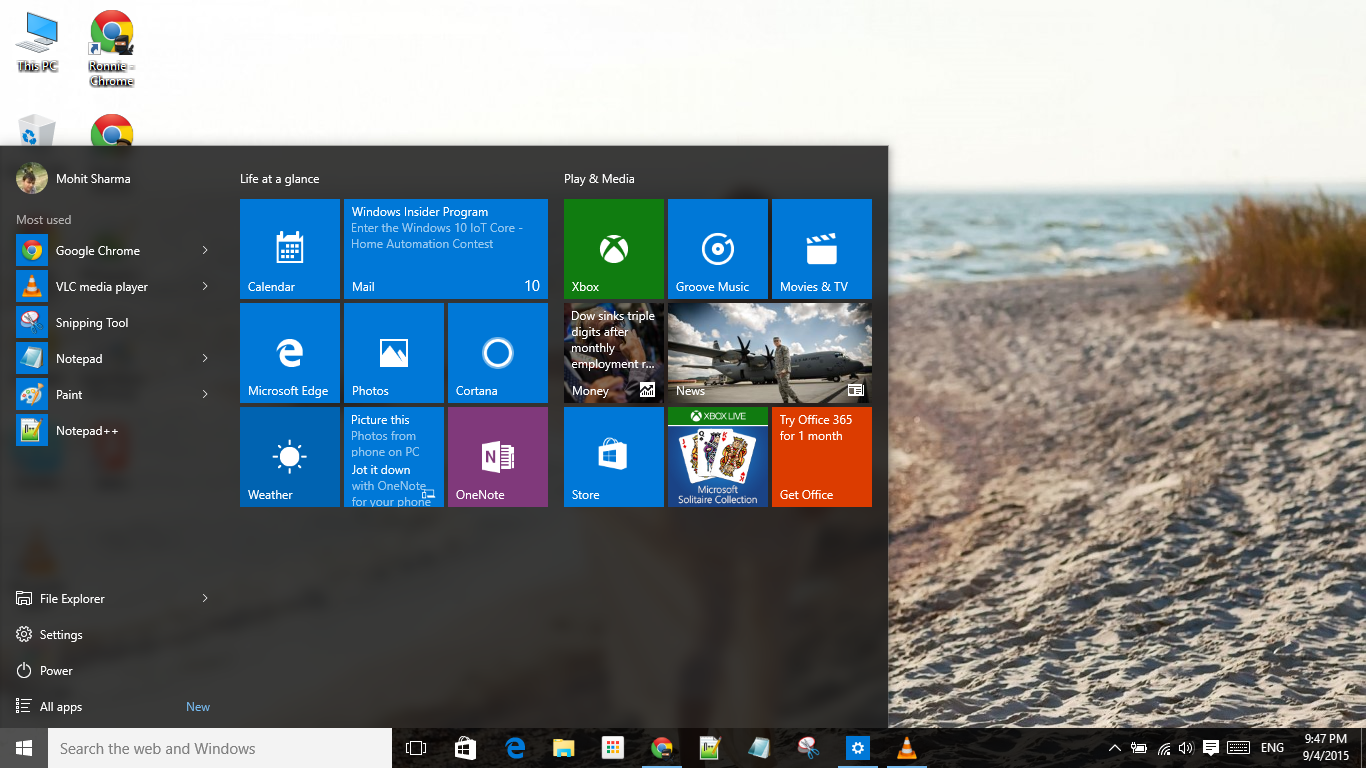Open Microsoft Solitaire Collection tile

[x=718, y=457]
